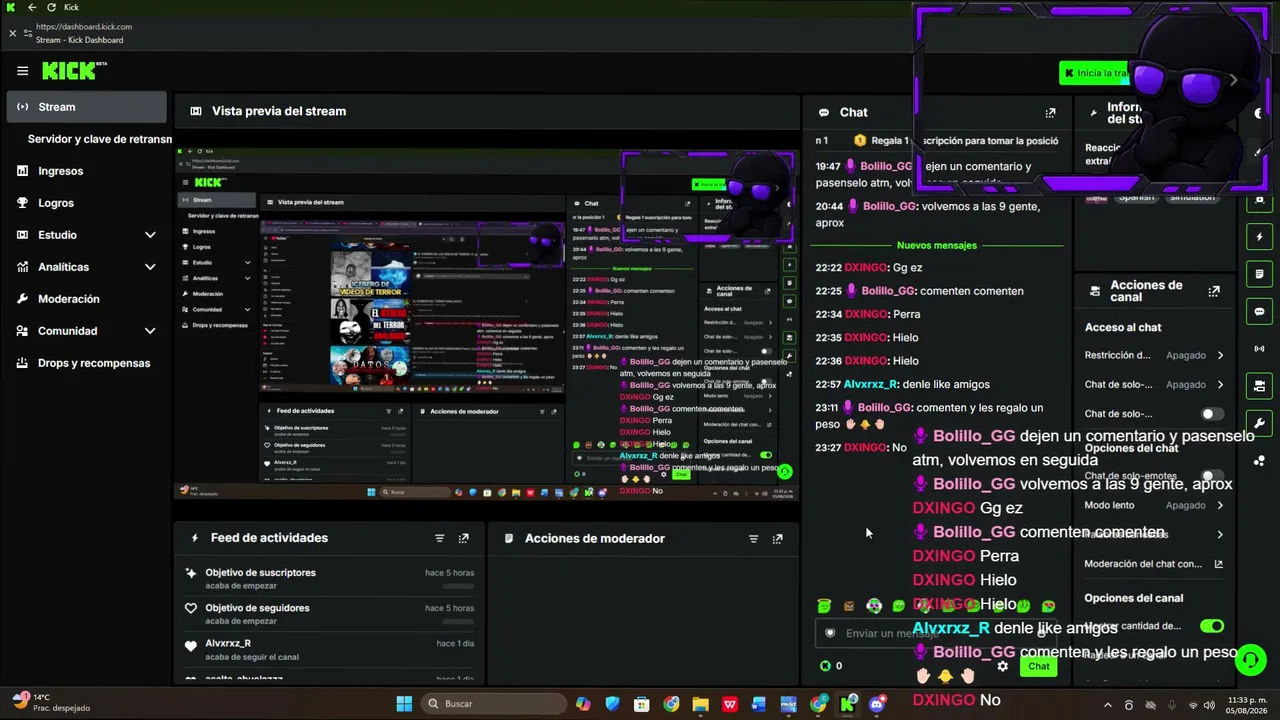Open the hamburger menu beside the Kick logo
The image size is (1280, 720).
(22, 71)
